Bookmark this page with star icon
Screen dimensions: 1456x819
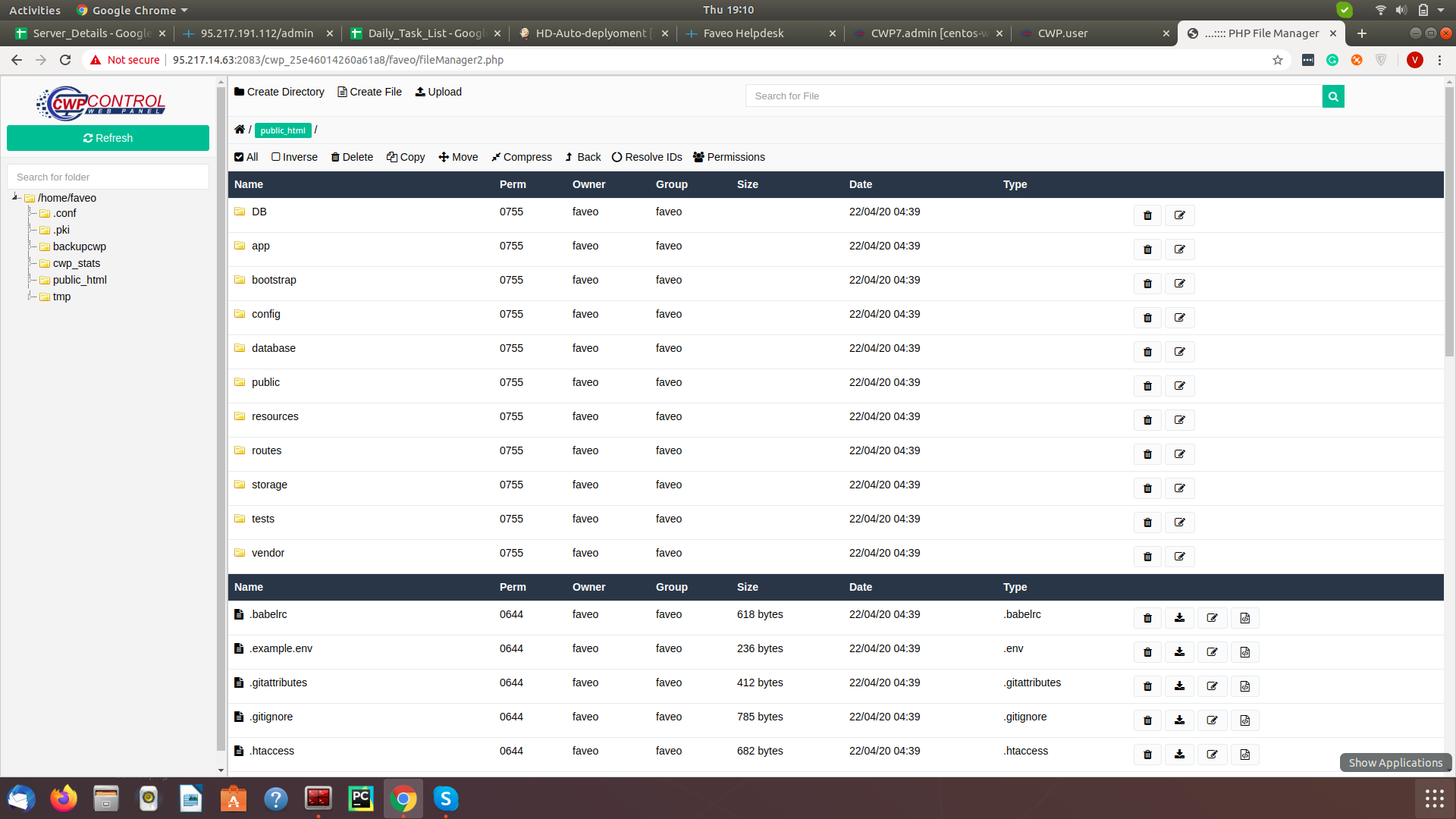(x=1278, y=60)
